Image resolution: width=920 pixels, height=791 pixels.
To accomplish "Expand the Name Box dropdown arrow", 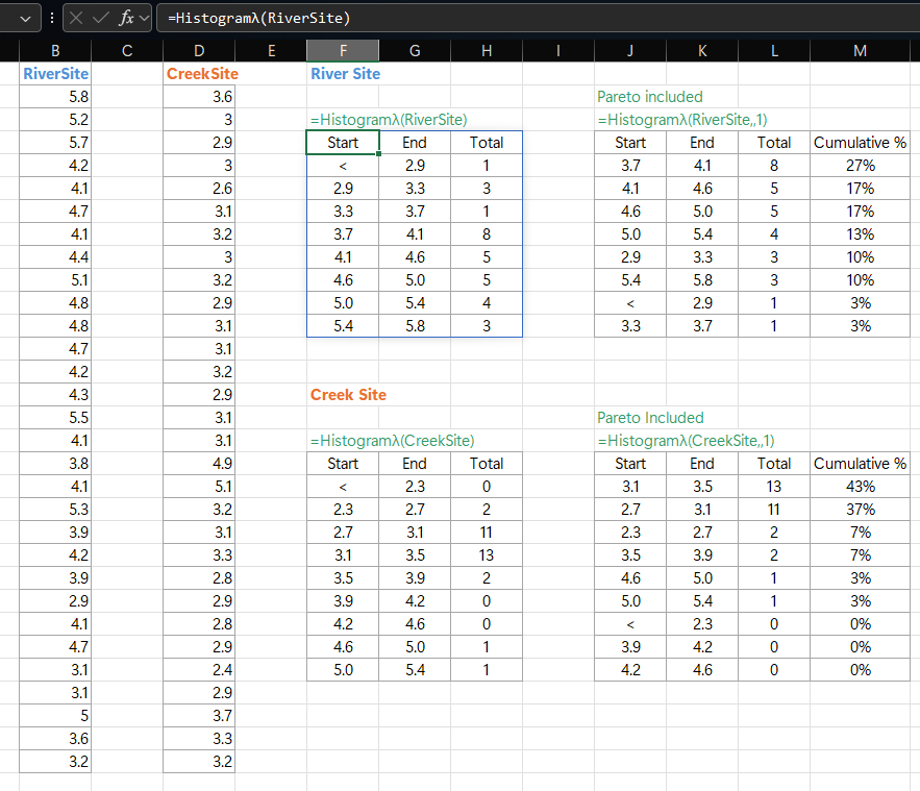I will point(25,19).
